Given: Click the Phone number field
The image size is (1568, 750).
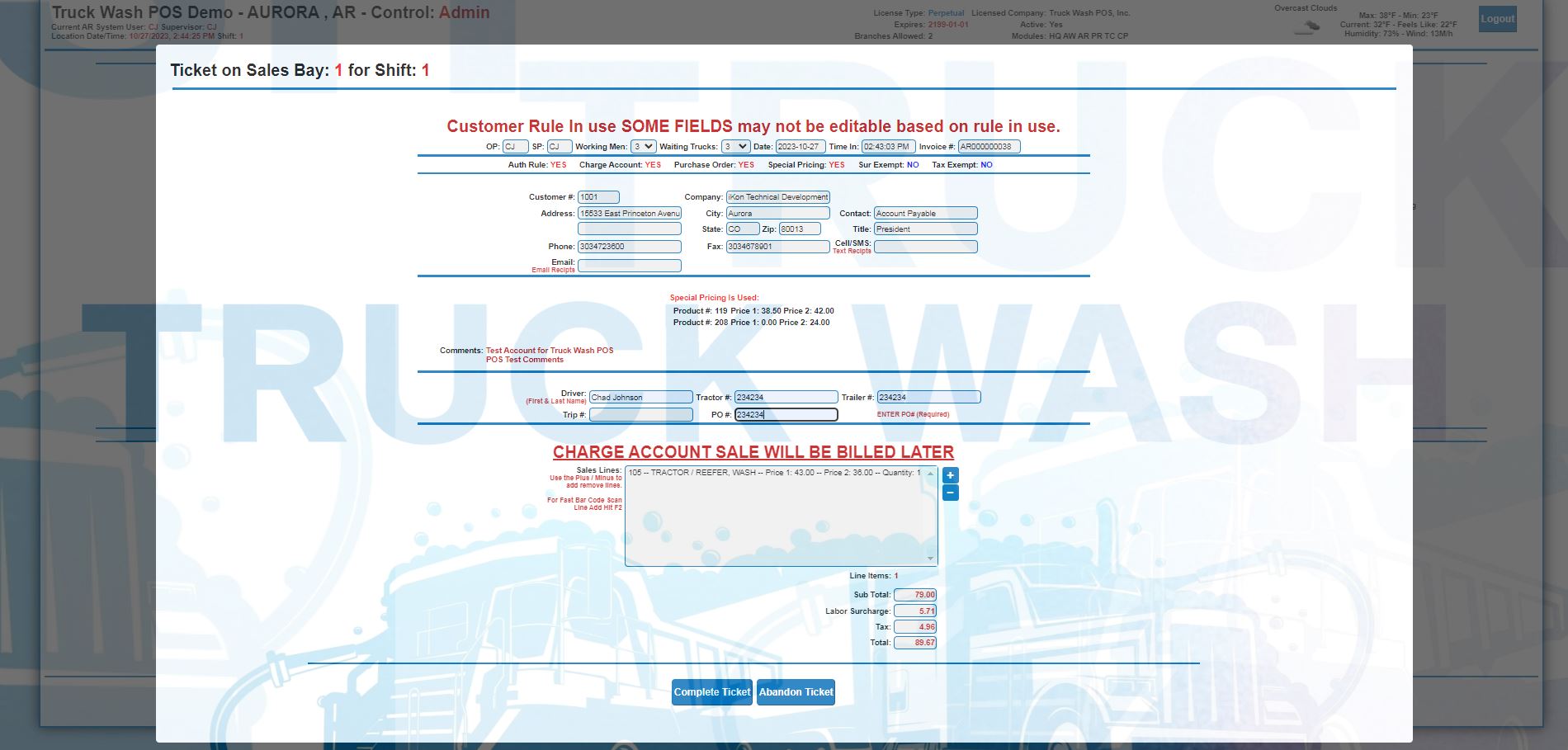Looking at the screenshot, I should tap(630, 247).
